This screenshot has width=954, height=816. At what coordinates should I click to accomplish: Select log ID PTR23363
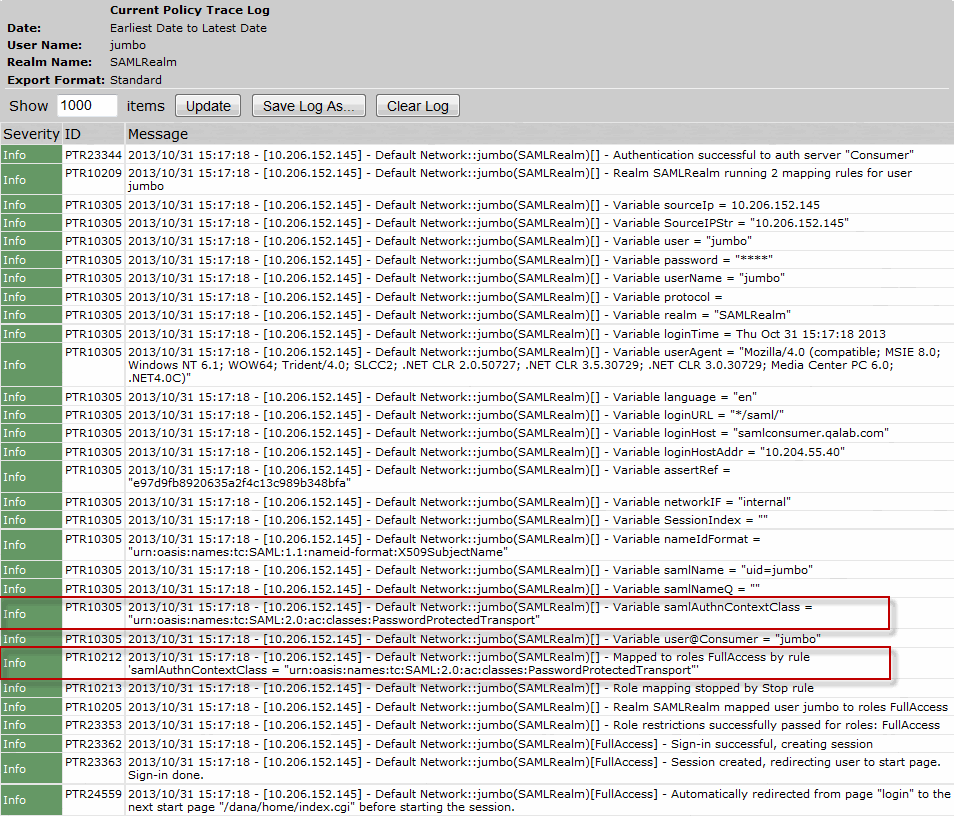pos(93,762)
